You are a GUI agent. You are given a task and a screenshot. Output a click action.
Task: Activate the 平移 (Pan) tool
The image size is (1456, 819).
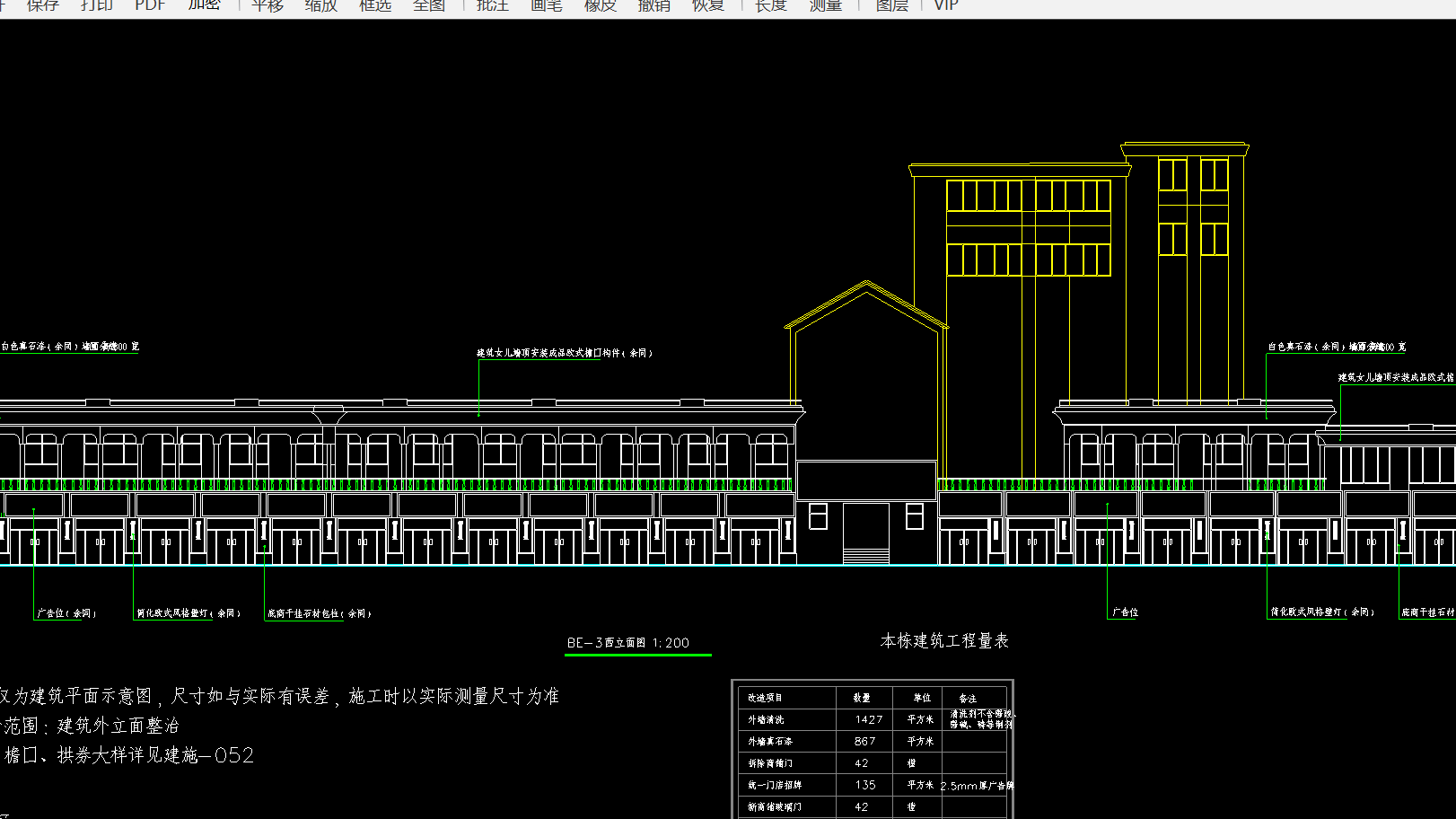(x=268, y=5)
